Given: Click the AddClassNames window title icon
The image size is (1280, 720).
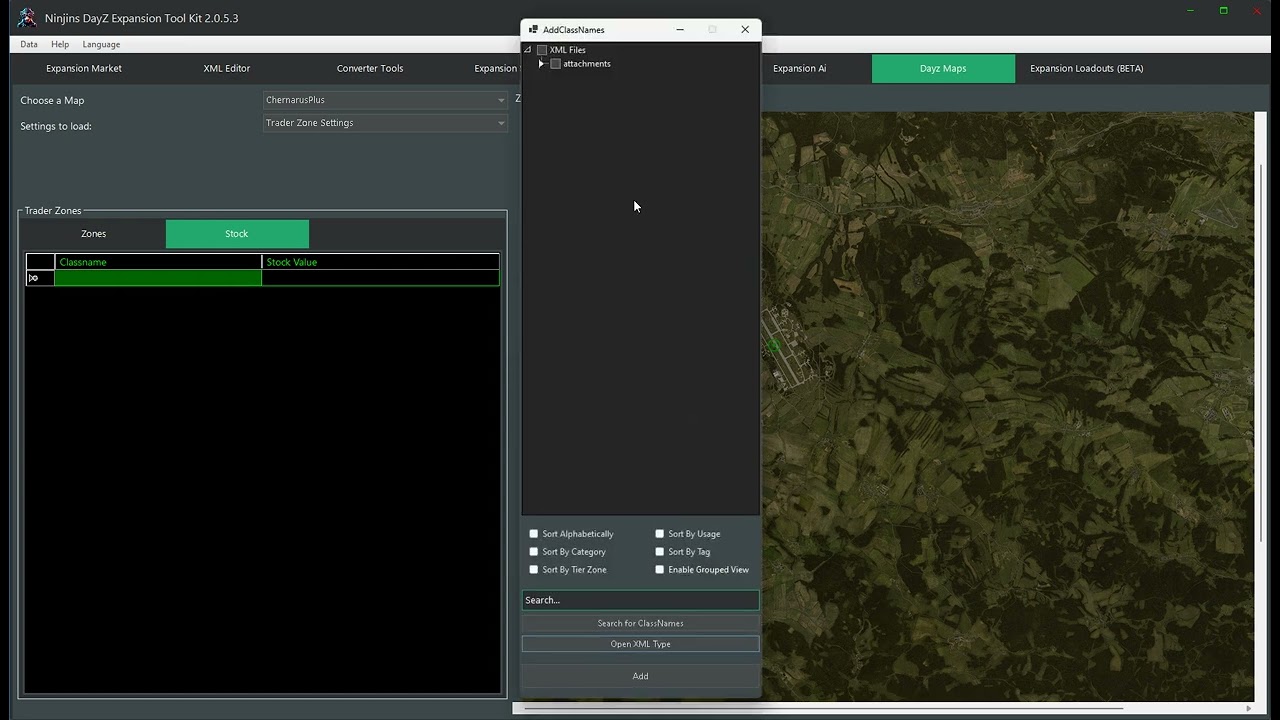Looking at the screenshot, I should click(x=533, y=30).
